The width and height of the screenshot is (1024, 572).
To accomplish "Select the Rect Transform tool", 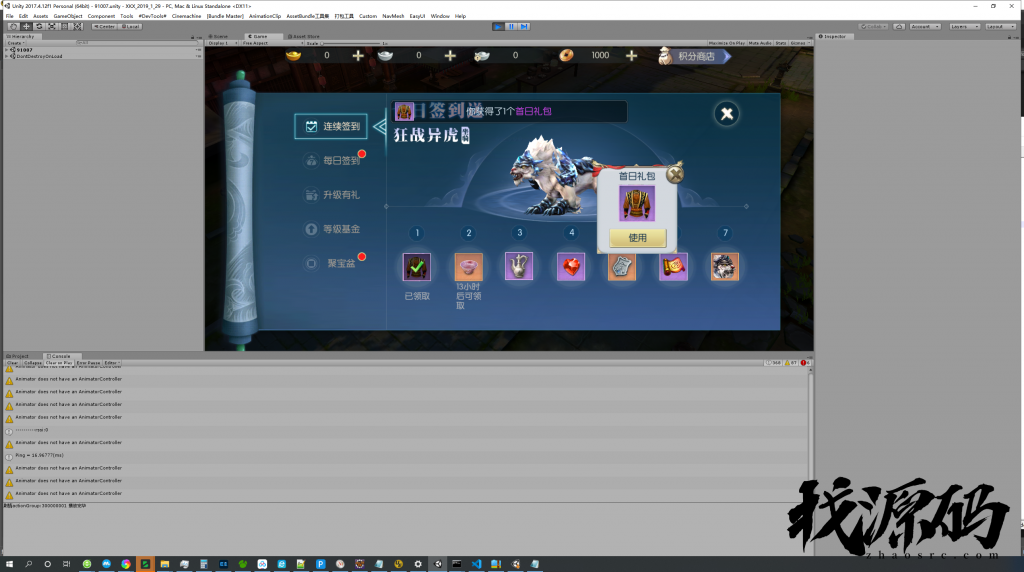I will tap(65, 26).
